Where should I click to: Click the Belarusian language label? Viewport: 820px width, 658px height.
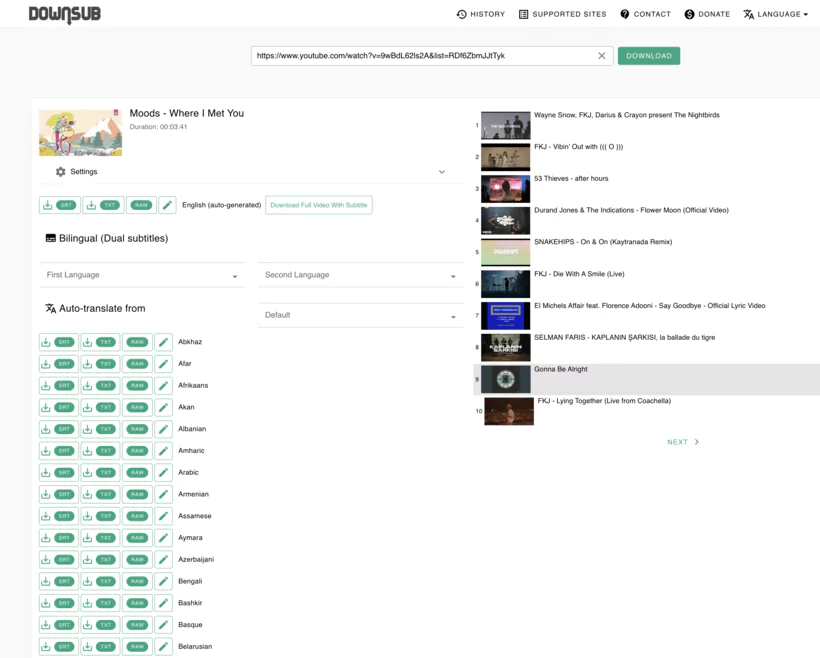(195, 646)
